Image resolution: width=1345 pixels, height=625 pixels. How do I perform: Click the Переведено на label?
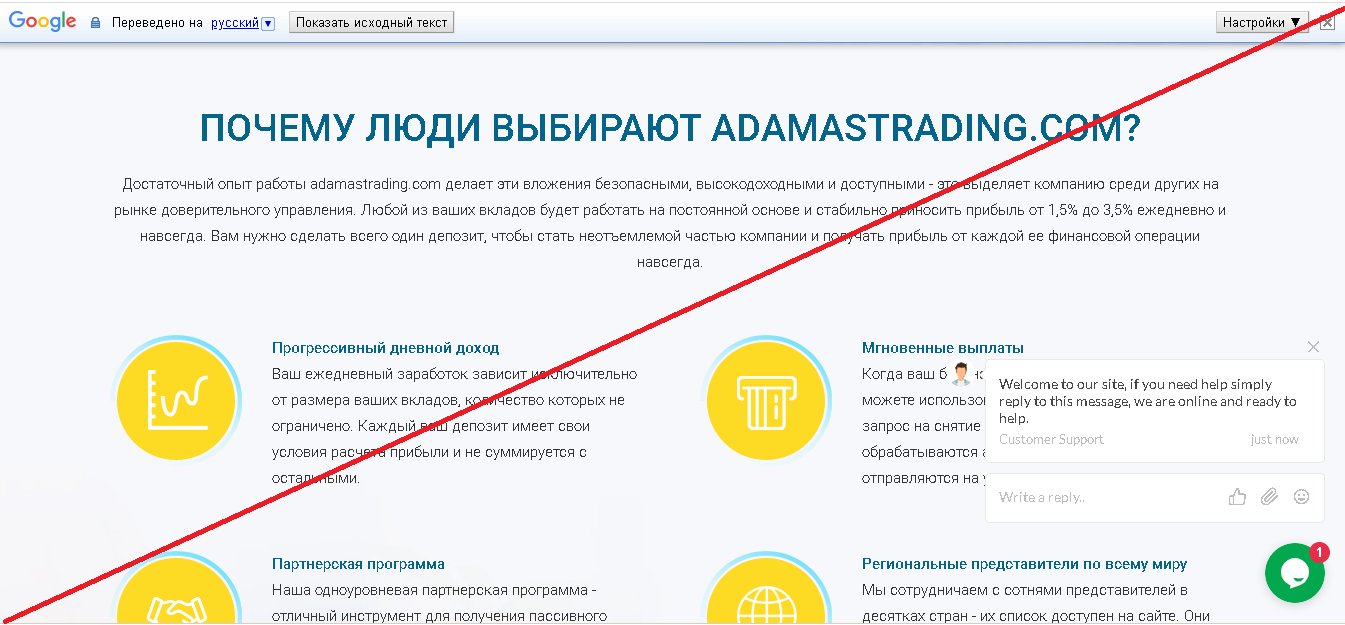click(x=157, y=22)
